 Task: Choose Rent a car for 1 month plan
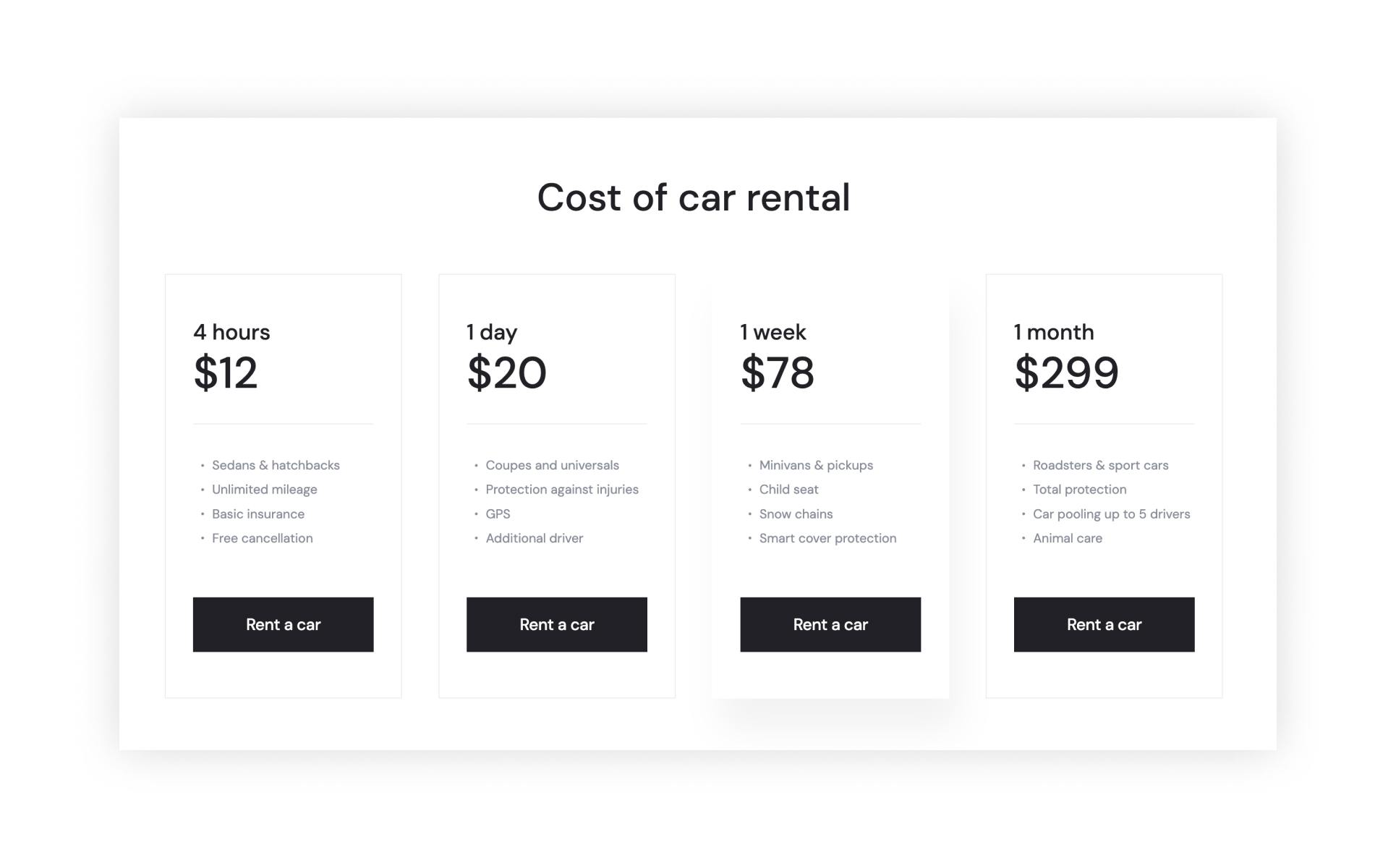click(x=1103, y=624)
